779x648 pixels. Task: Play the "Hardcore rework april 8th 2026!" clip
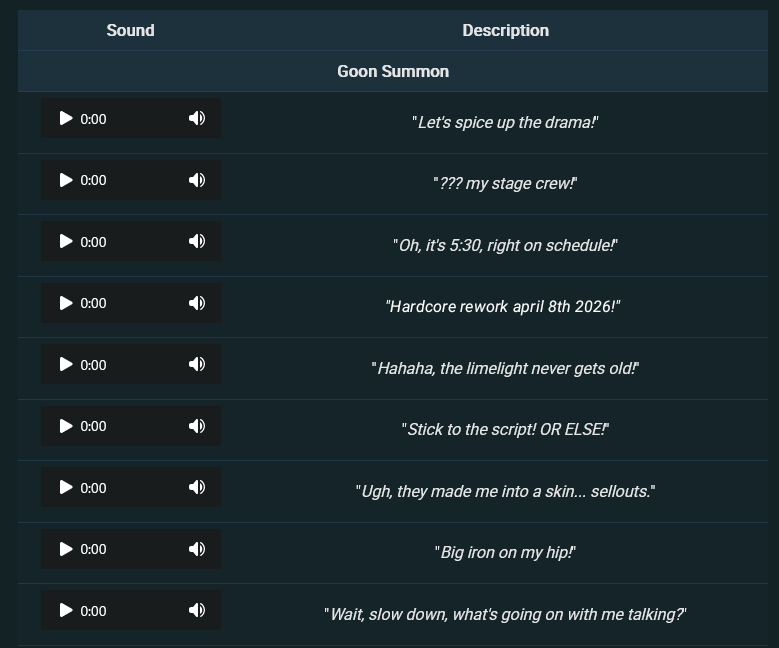66,303
